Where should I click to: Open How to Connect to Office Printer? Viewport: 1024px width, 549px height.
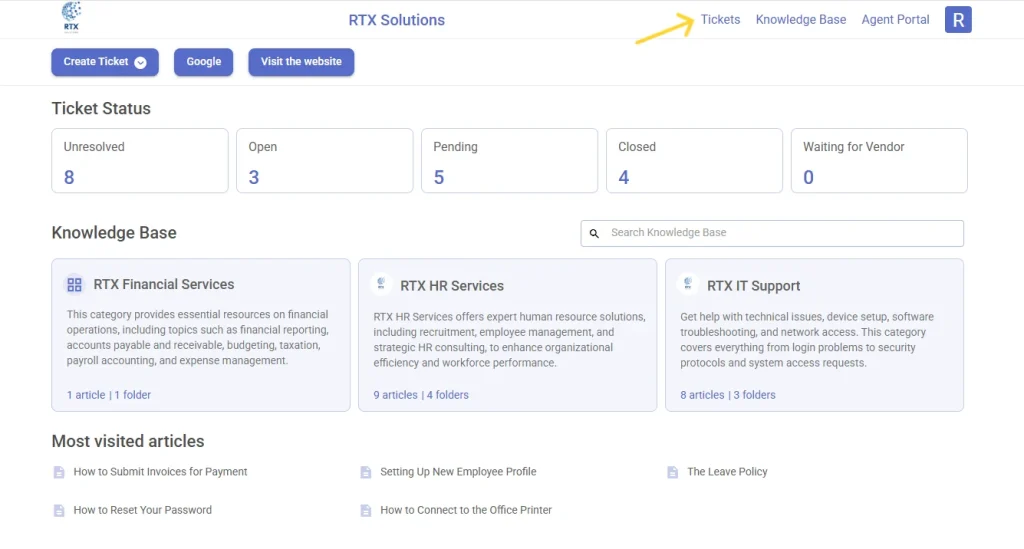(466, 510)
